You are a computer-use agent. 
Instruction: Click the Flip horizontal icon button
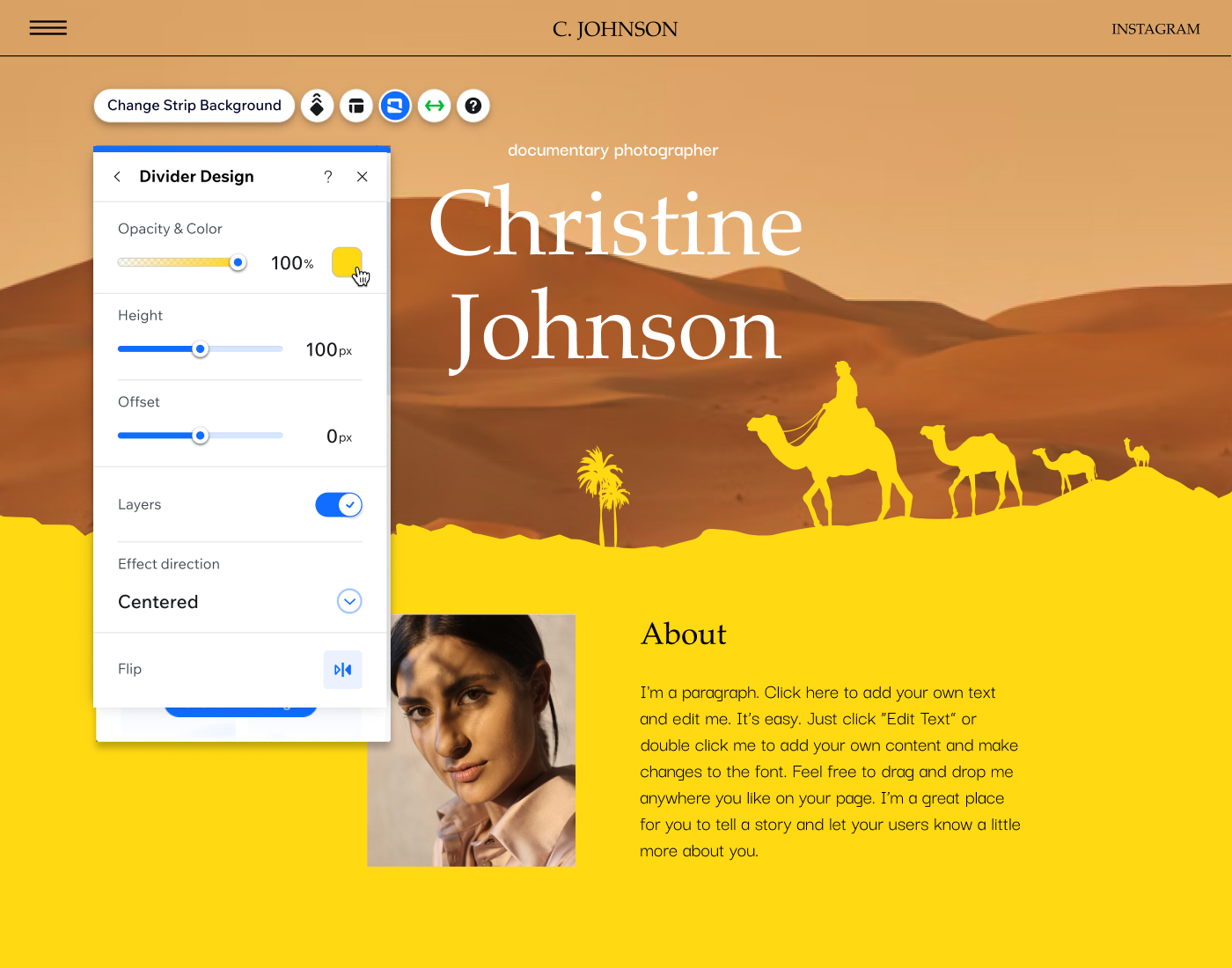pyautogui.click(x=342, y=670)
